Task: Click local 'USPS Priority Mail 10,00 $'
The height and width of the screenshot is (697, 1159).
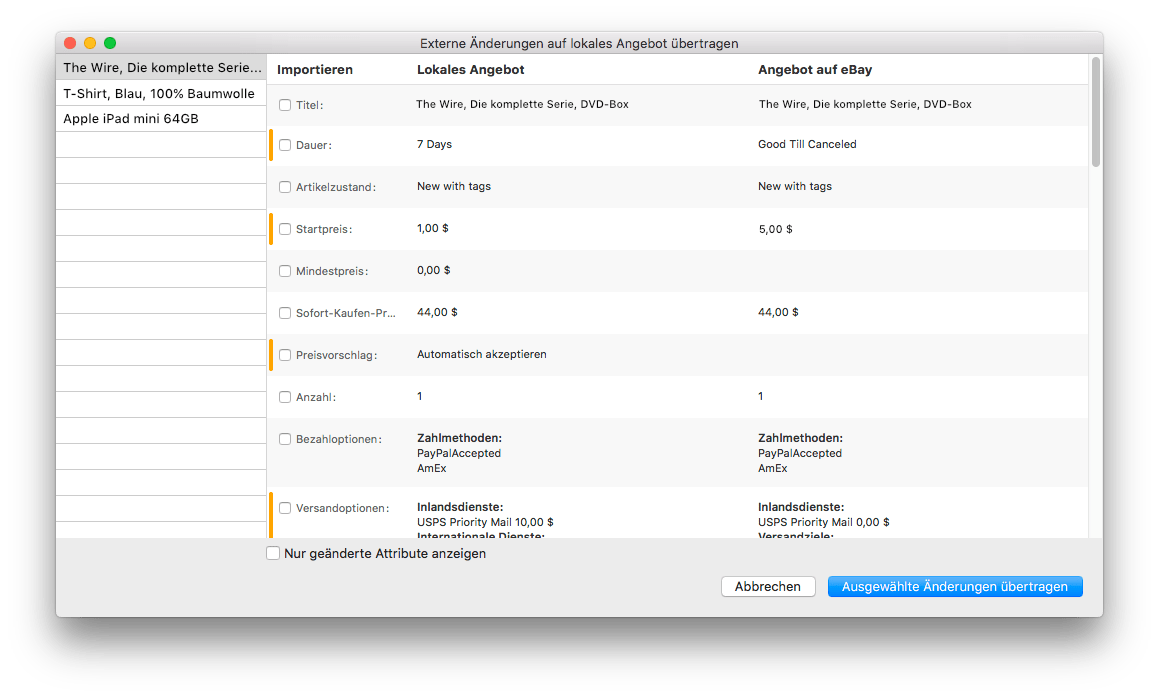Action: 485,522
